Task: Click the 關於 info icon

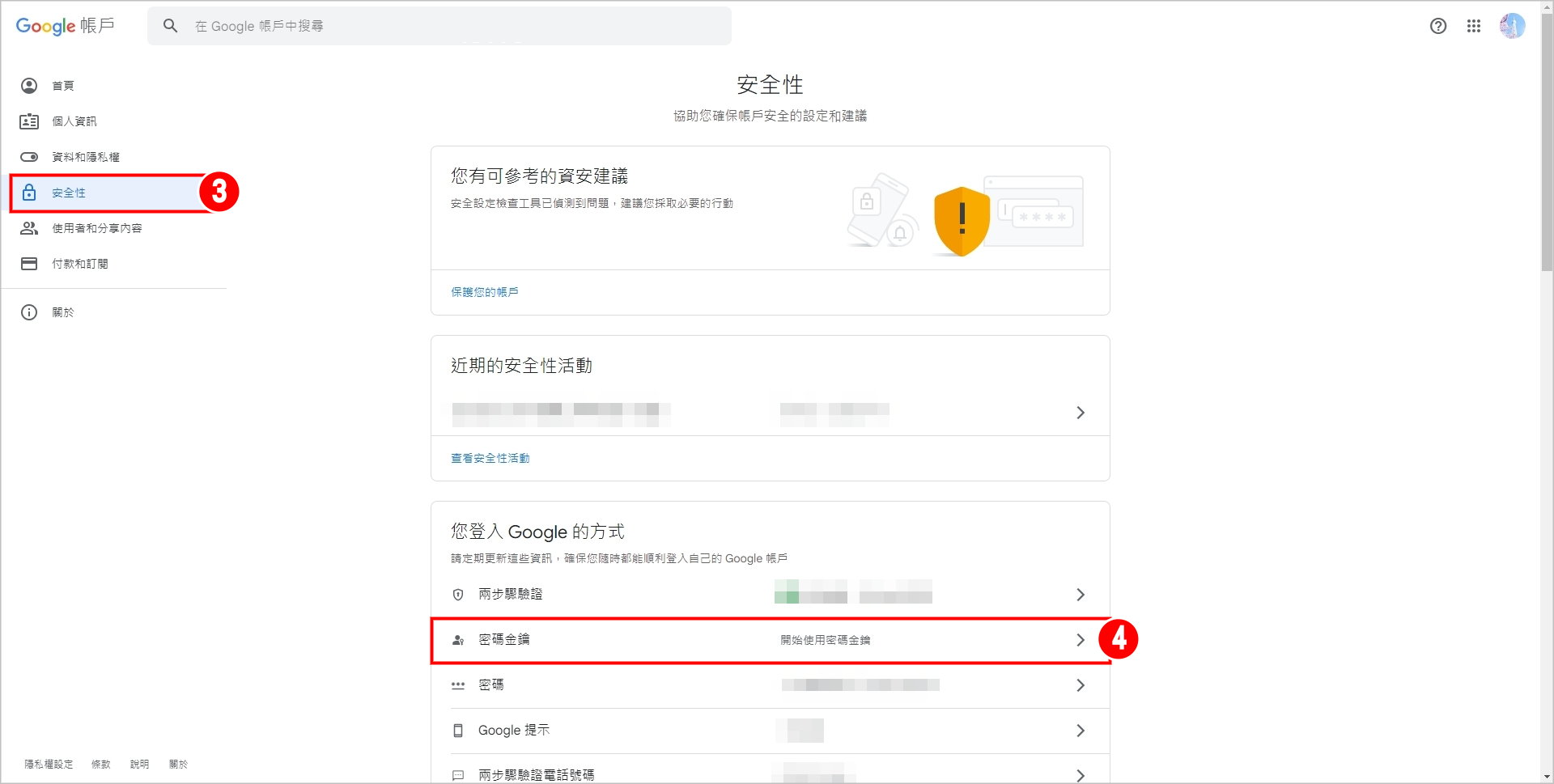Action: (x=29, y=312)
